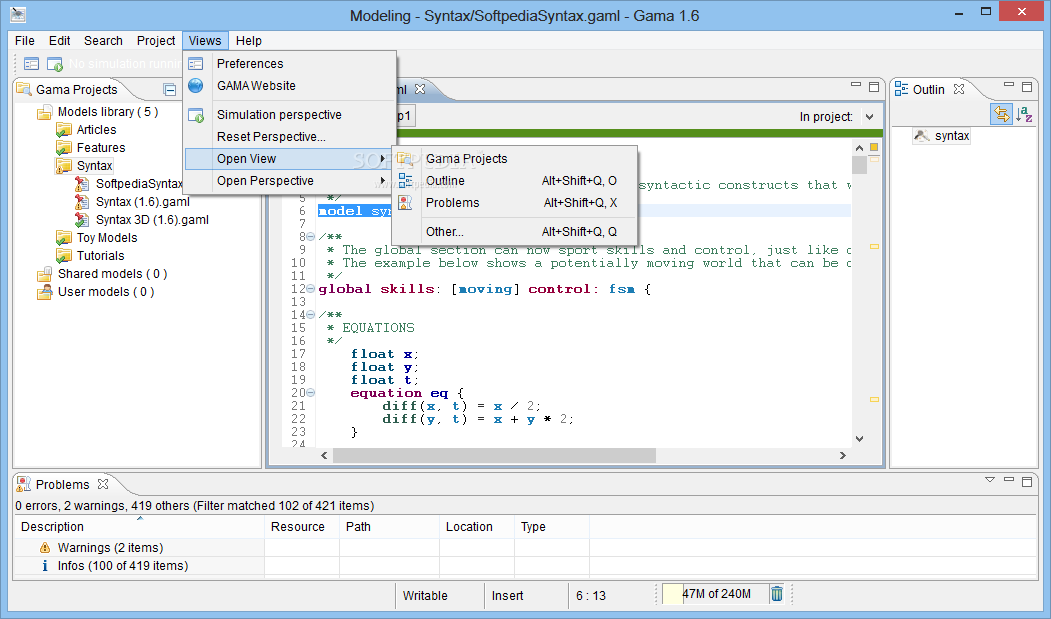The image size is (1051, 619).
Task: Toggle link with editor in Outline
Action: (x=1001, y=115)
